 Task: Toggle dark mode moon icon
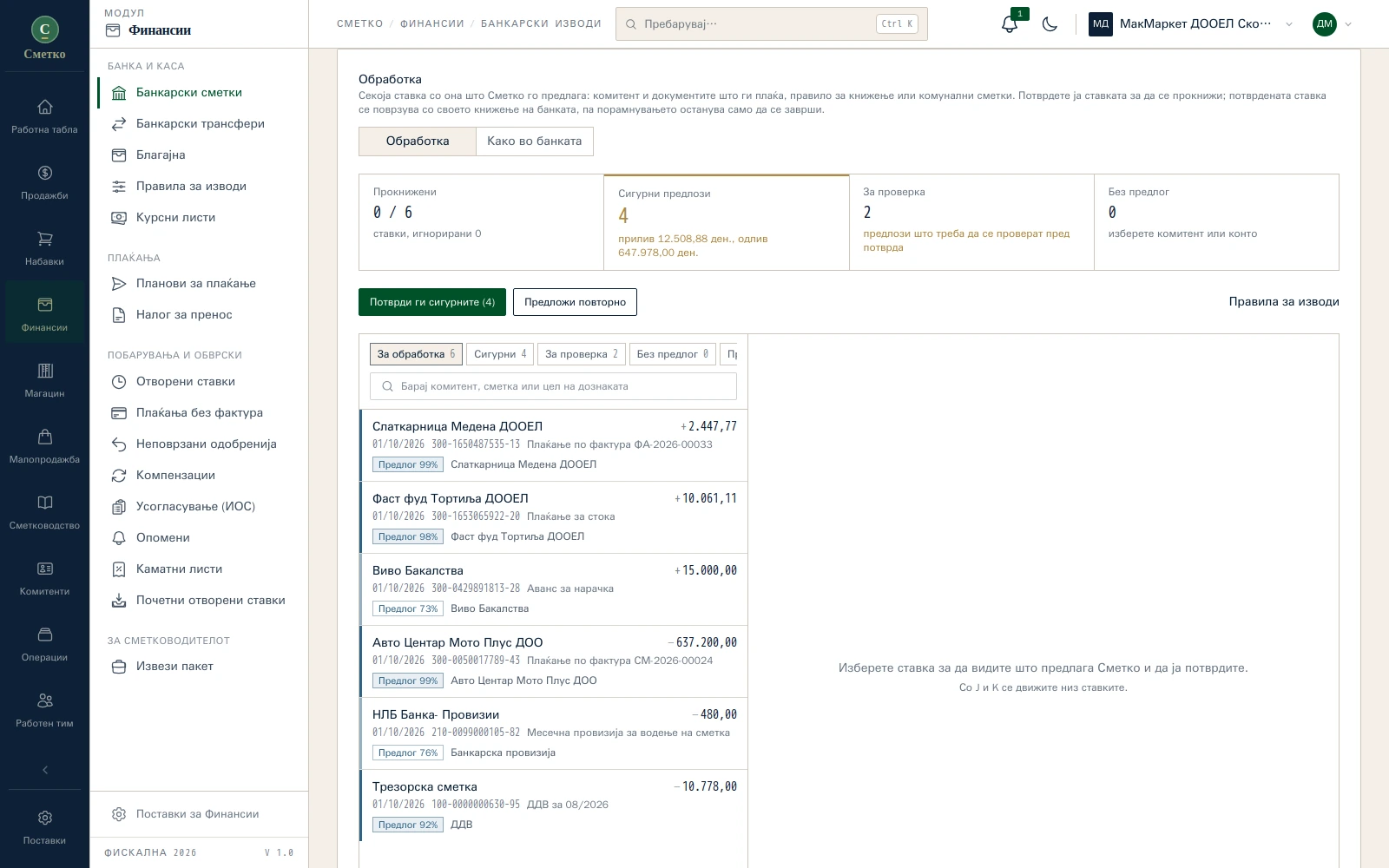[1050, 23]
